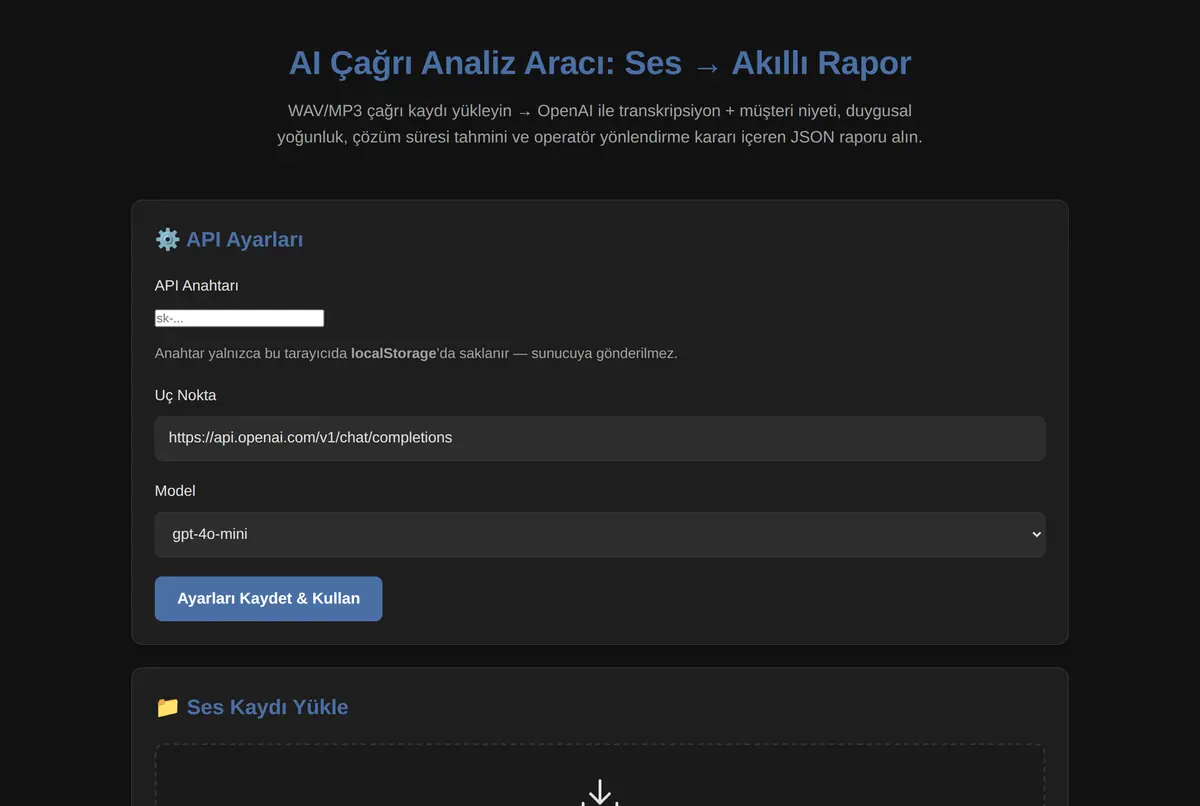1200x806 pixels.
Task: Click the API Ayarları heading text
Action: (x=244, y=240)
